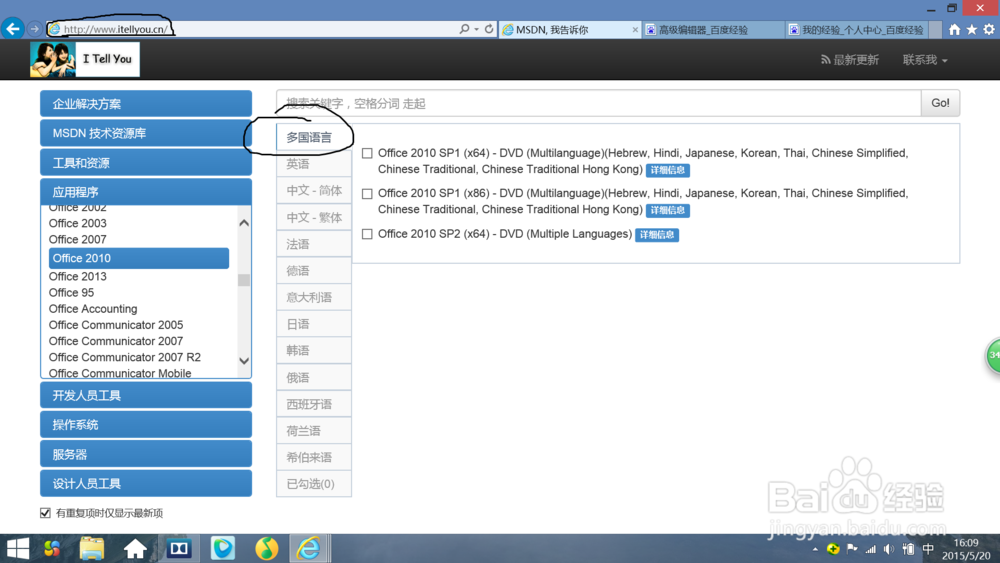Check Office 2010 SP1 (x64) checkbox
The height and width of the screenshot is (563, 1000).
[x=367, y=153]
